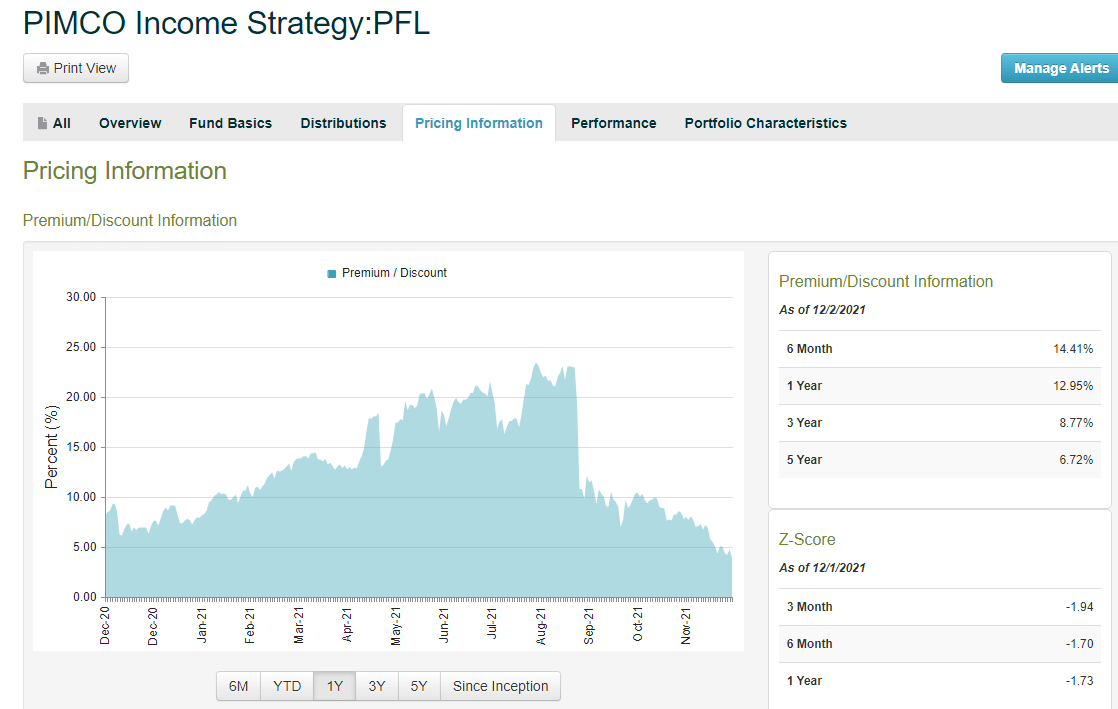Switch to the Fund Basics tab
This screenshot has height=709, width=1118.
tap(230, 123)
